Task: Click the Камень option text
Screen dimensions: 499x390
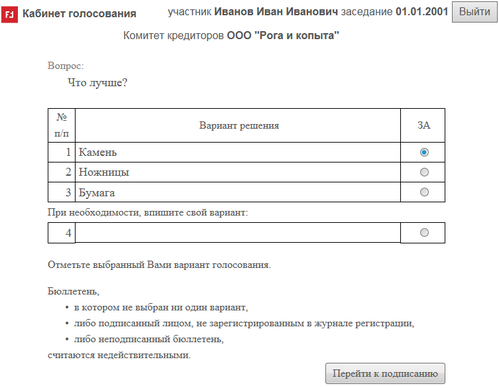Action: click(x=98, y=152)
